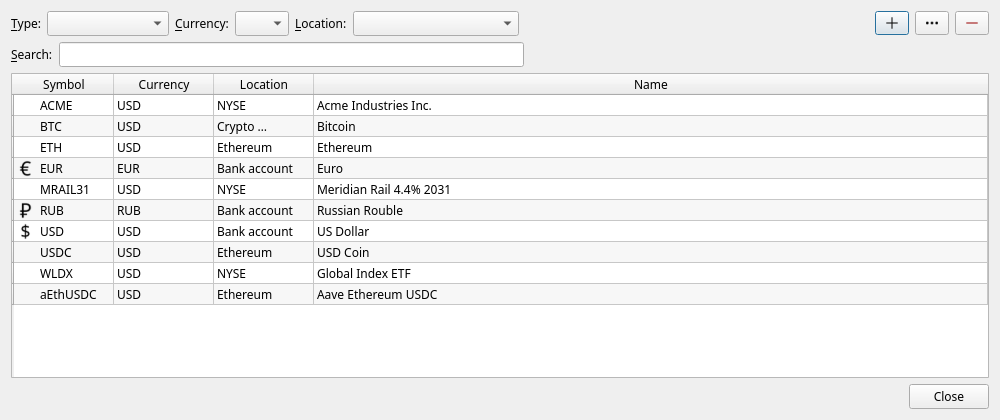This screenshot has height=420, width=1000.
Task: Select the aEthUSDC symbol cell
Action: (63, 294)
